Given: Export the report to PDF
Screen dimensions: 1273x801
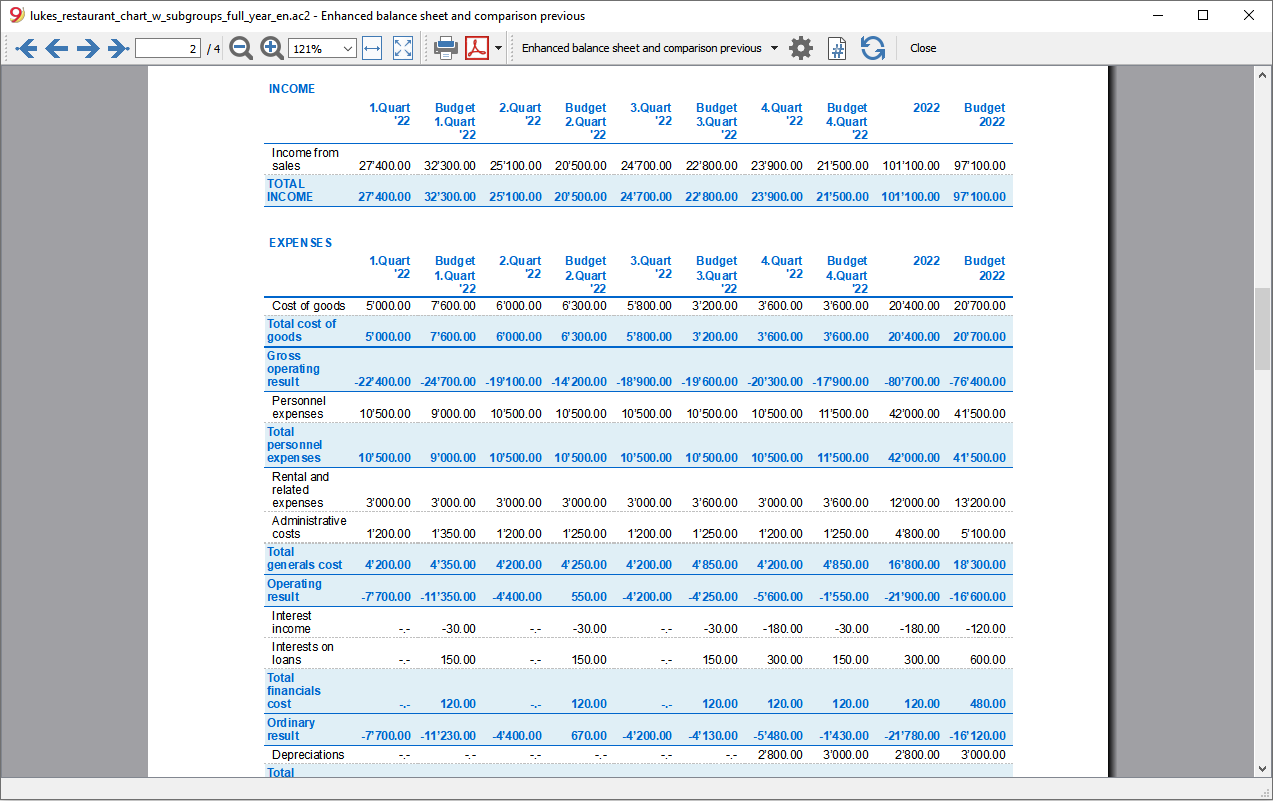Looking at the screenshot, I should pyautogui.click(x=477, y=48).
